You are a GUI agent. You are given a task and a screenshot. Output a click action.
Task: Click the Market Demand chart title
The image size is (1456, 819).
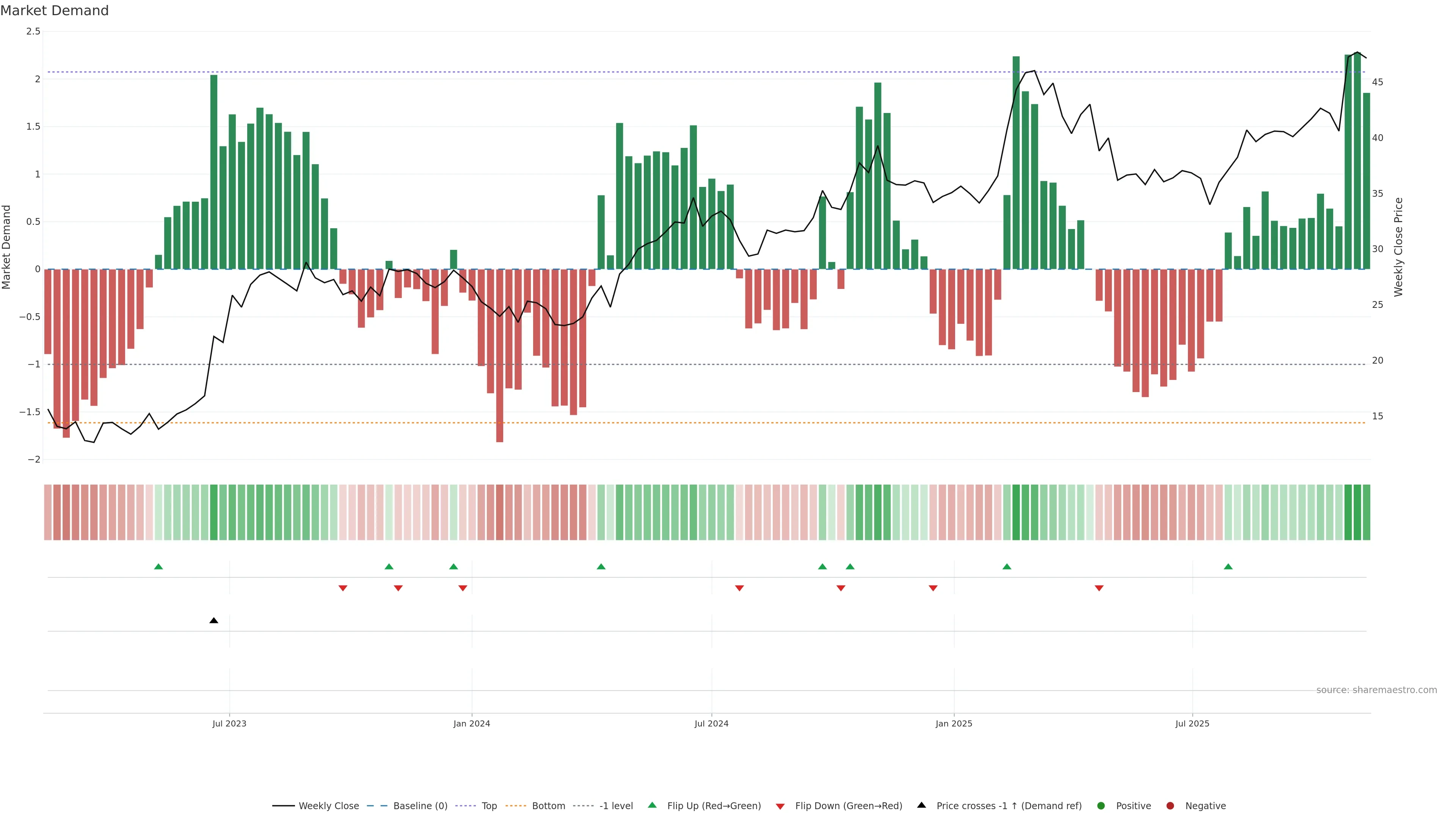point(54,11)
